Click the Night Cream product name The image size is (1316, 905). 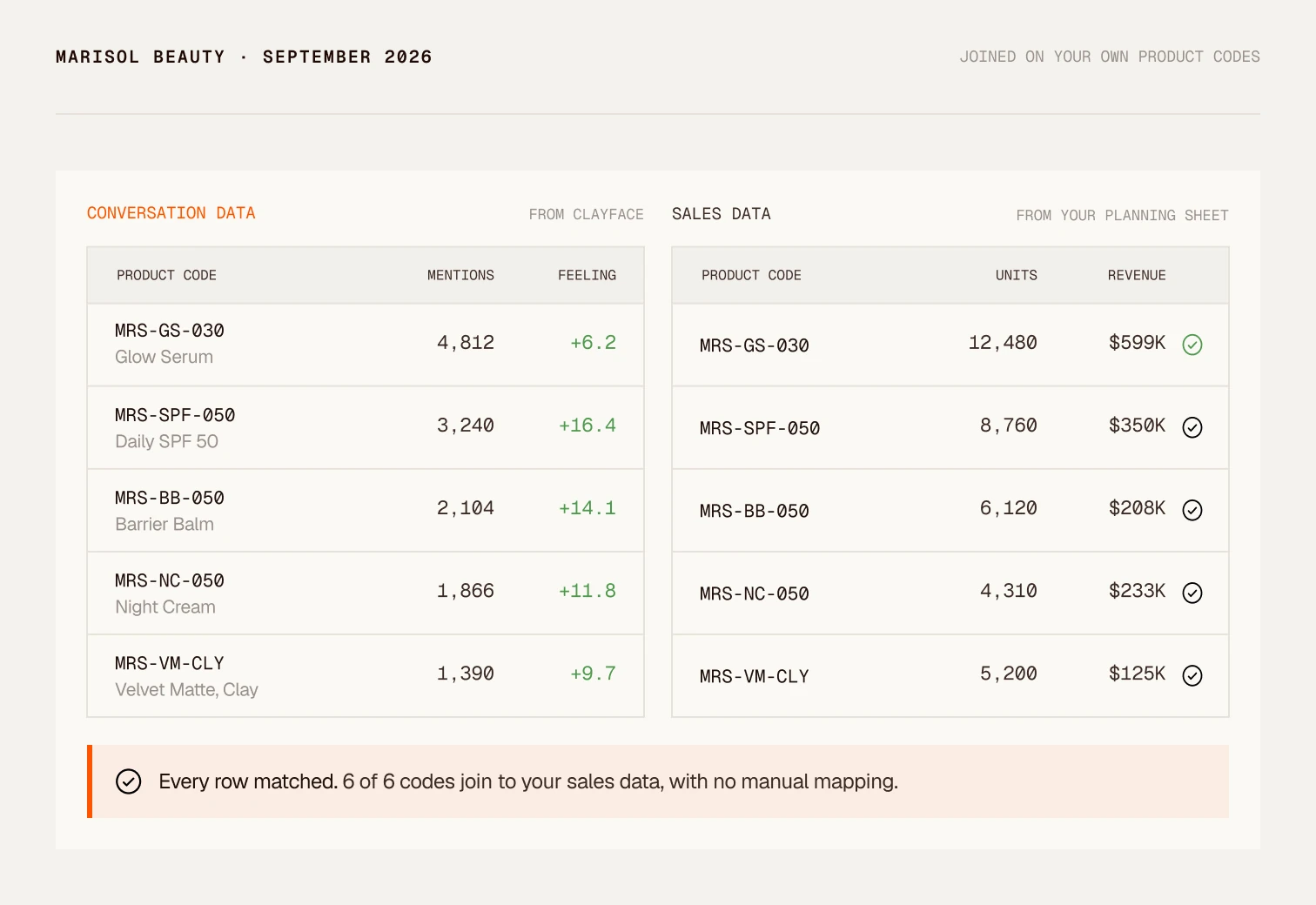165,607
